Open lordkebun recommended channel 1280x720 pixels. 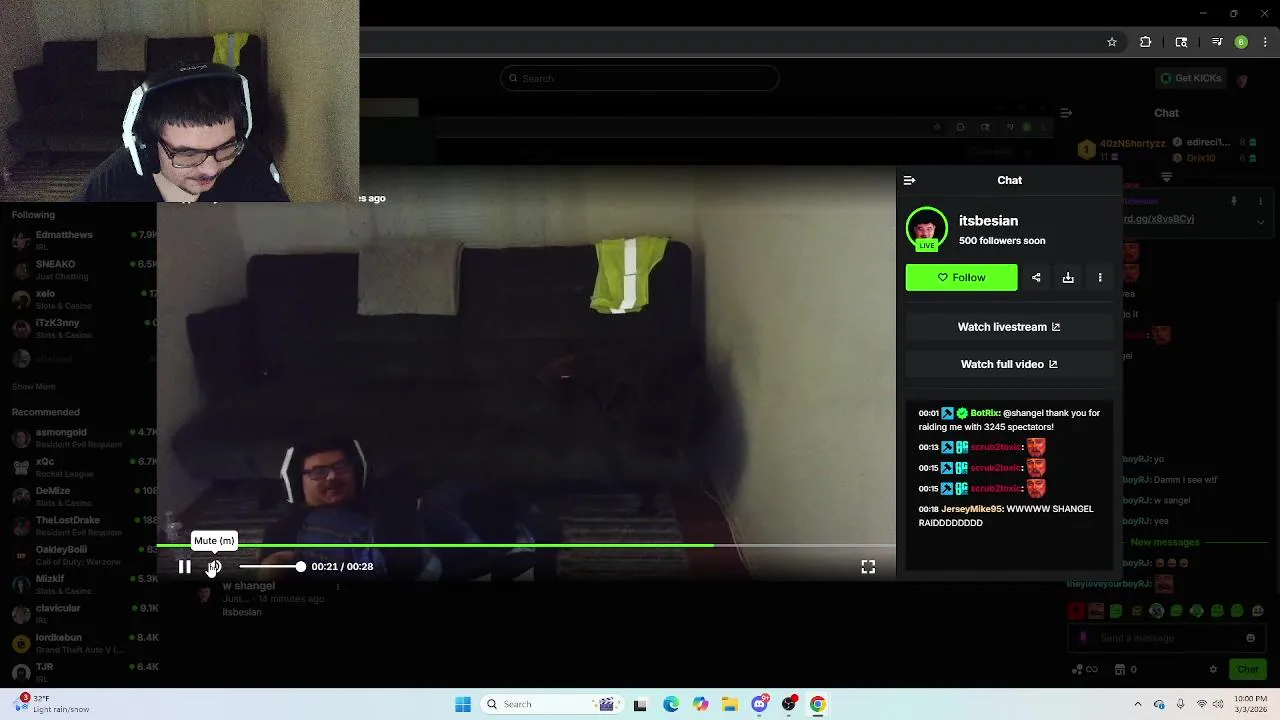(84, 643)
